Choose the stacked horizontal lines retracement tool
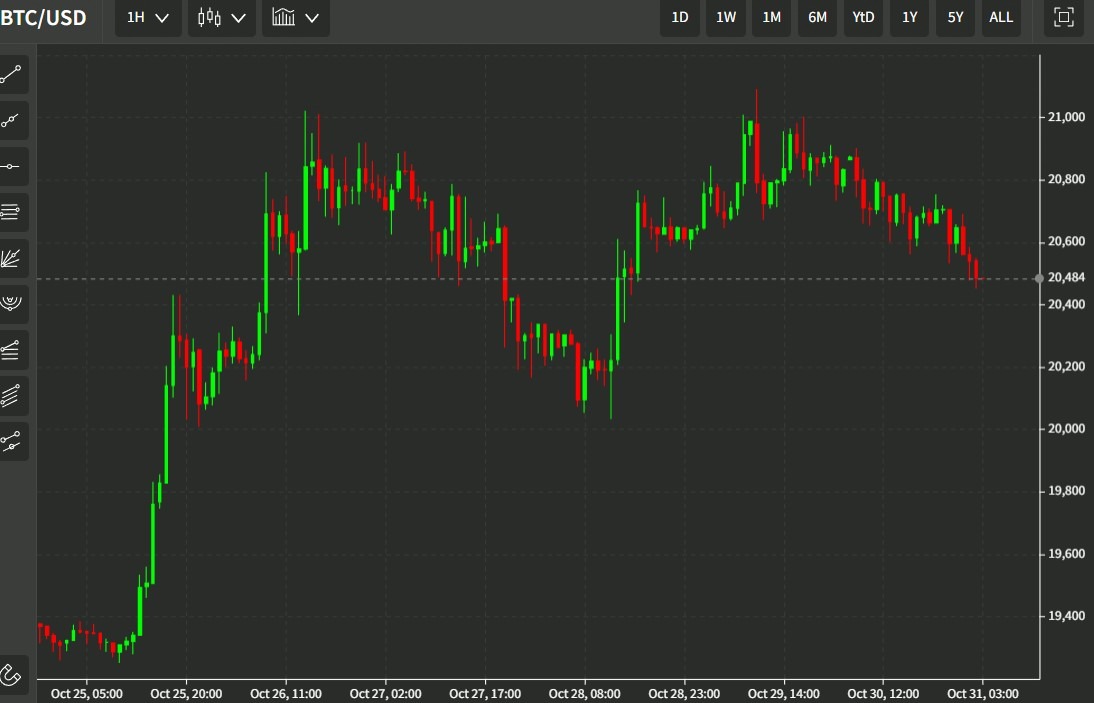The width and height of the screenshot is (1094, 703). coord(13,212)
